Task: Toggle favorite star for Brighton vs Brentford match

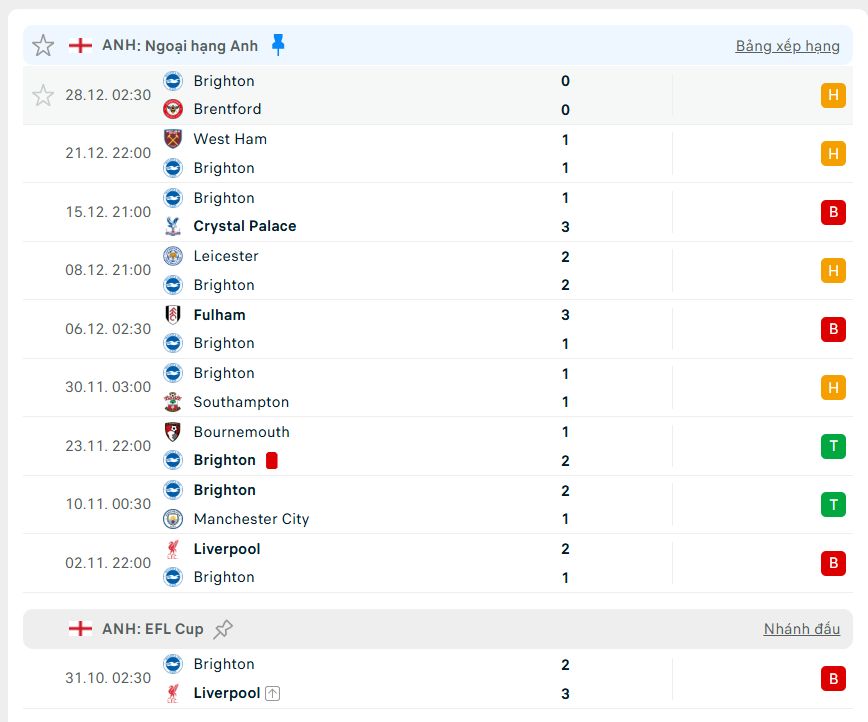Action: (x=43, y=95)
